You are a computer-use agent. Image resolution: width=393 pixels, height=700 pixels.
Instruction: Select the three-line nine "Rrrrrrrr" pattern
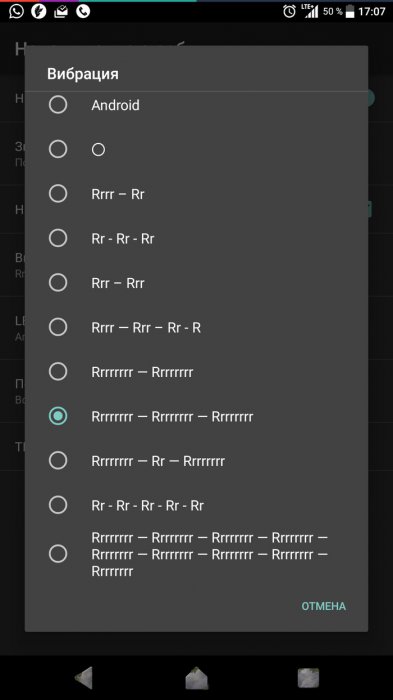(x=196, y=554)
